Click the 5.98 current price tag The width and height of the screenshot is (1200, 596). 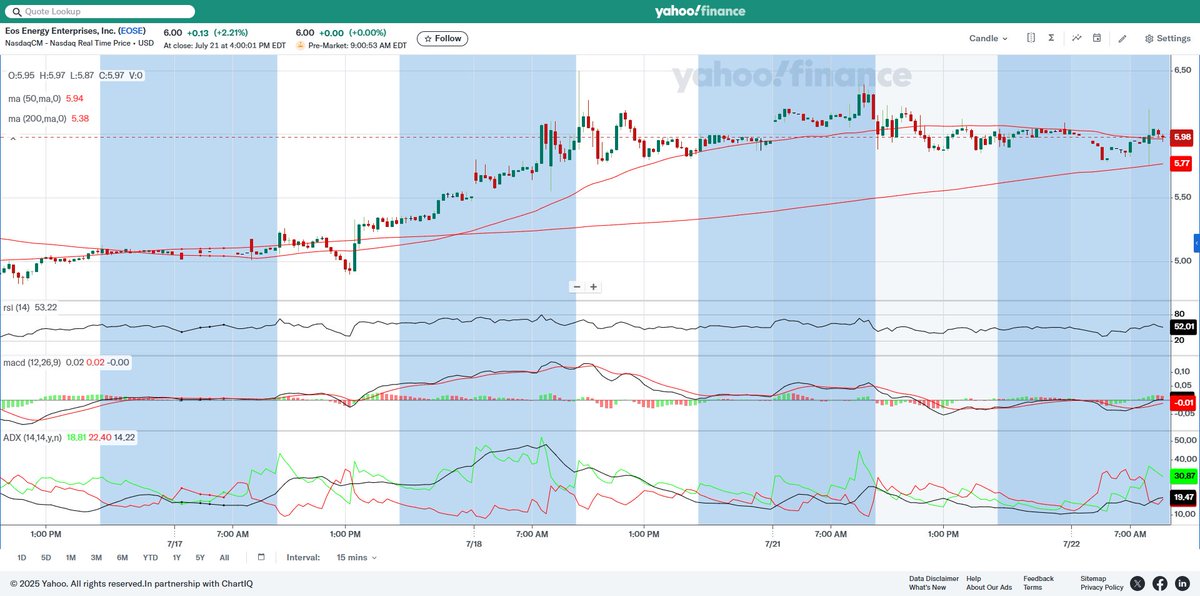pos(1182,137)
